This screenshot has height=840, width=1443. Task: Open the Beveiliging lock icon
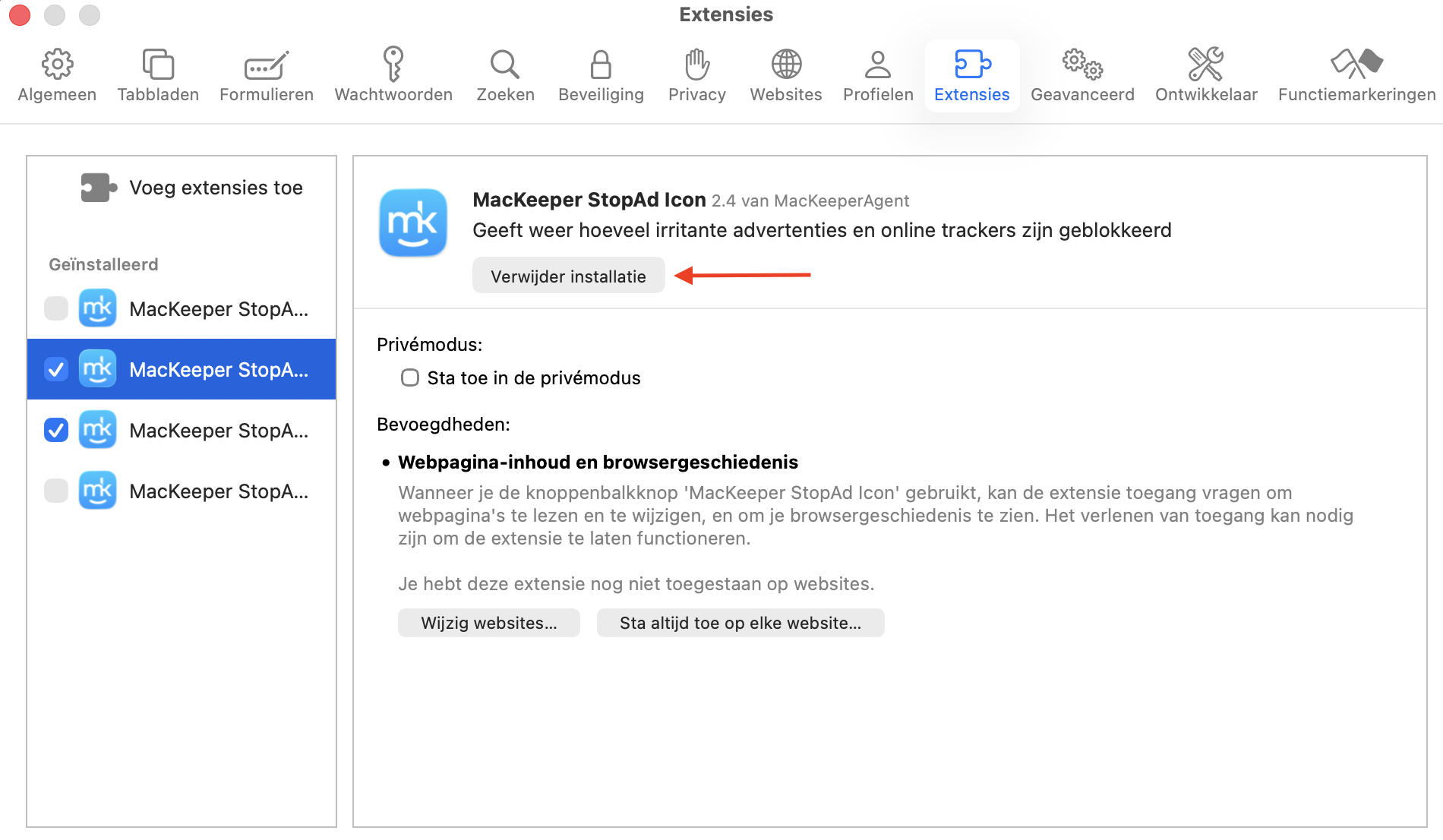(601, 74)
